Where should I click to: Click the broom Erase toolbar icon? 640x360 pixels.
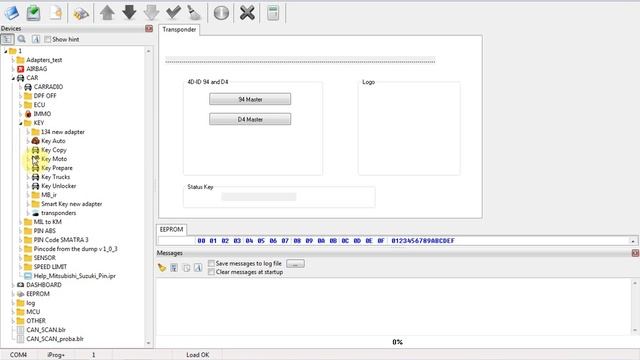[194, 13]
